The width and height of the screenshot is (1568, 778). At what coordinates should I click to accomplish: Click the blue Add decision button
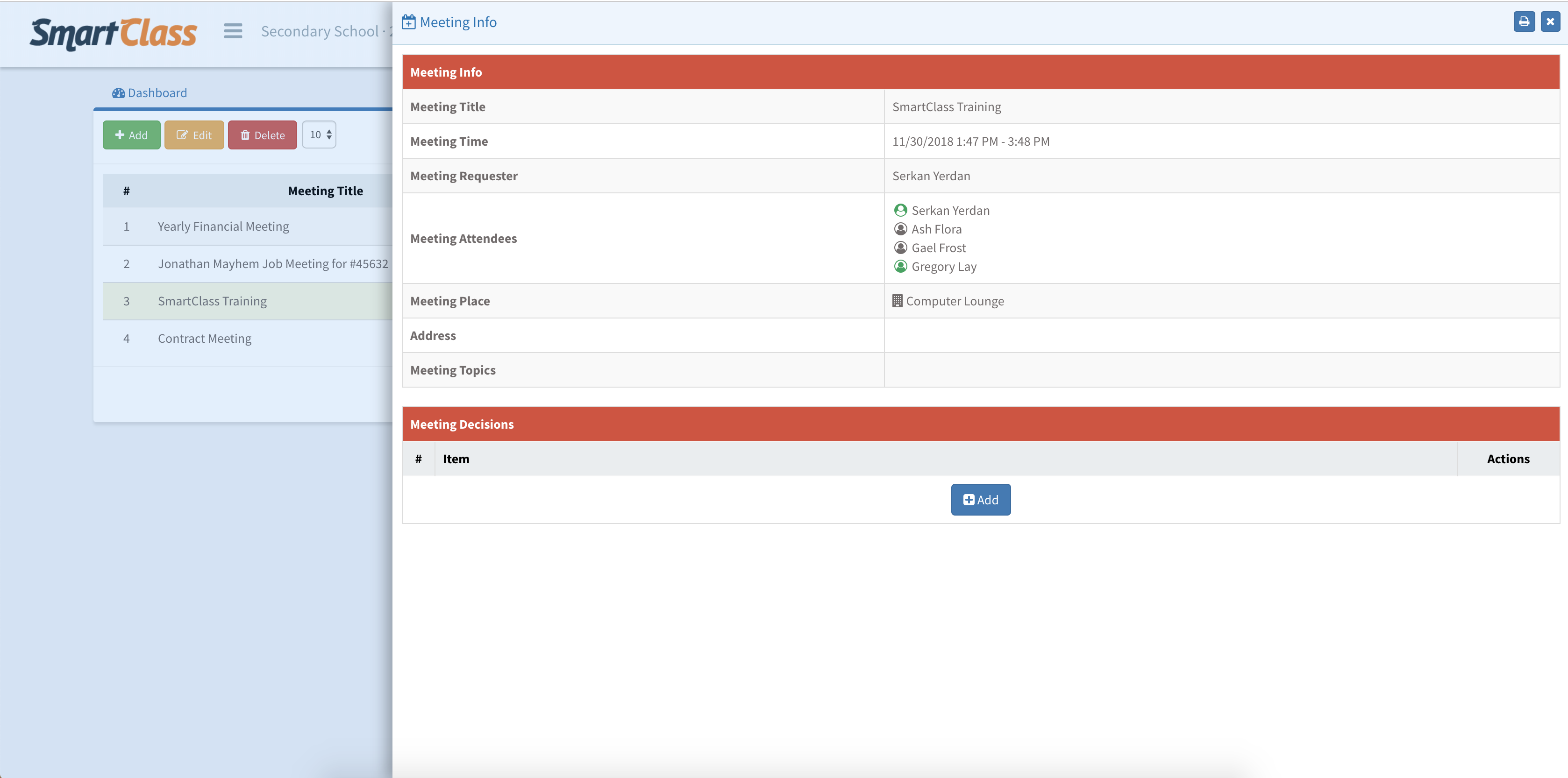(x=981, y=500)
